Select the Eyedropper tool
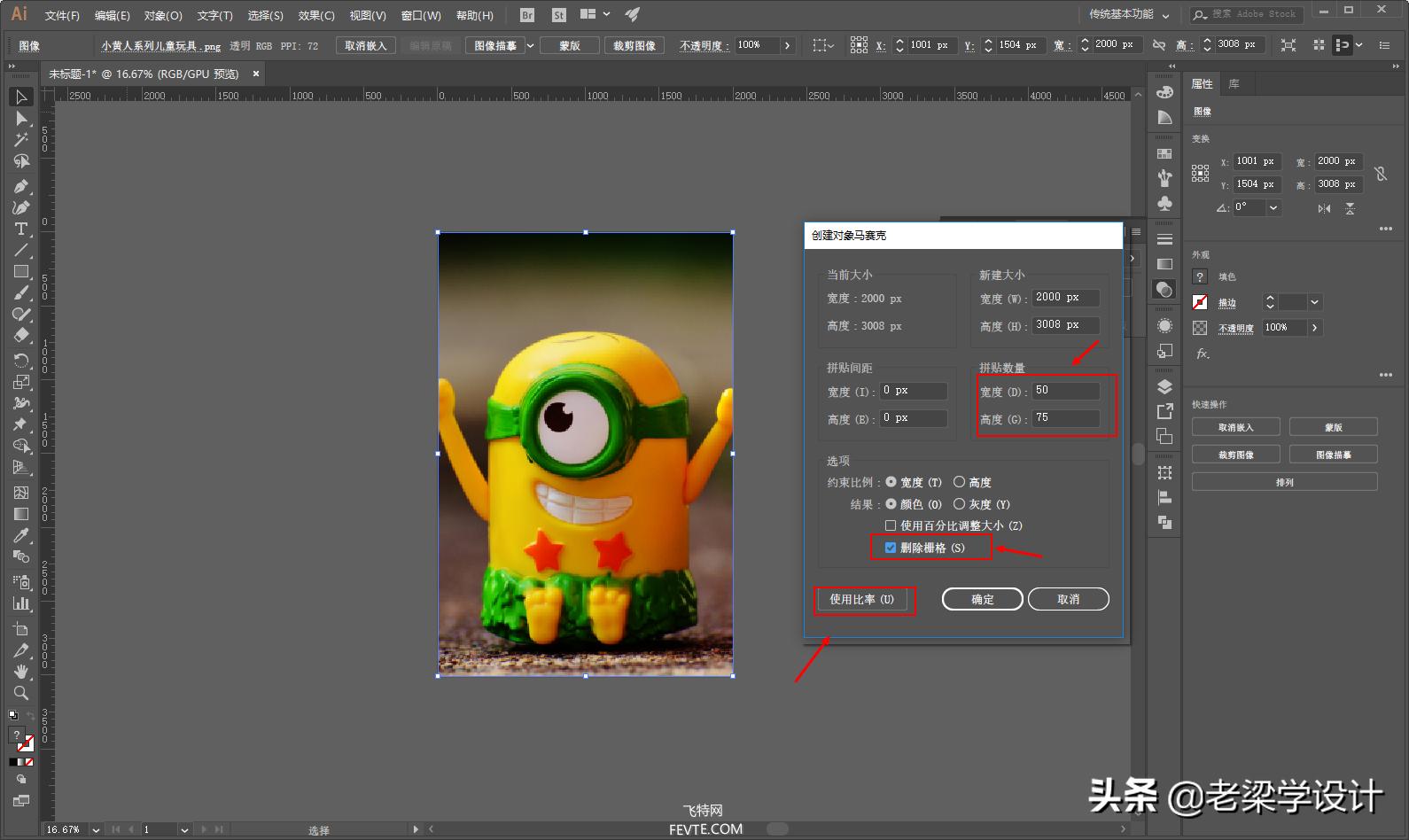This screenshot has width=1409, height=840. [21, 535]
